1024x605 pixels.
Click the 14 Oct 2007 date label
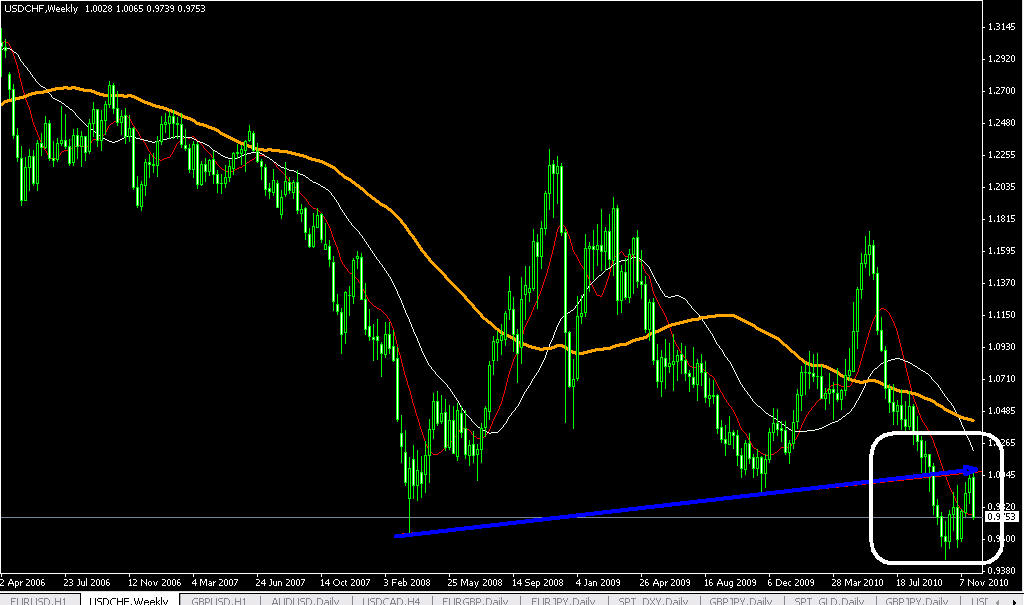(345, 582)
